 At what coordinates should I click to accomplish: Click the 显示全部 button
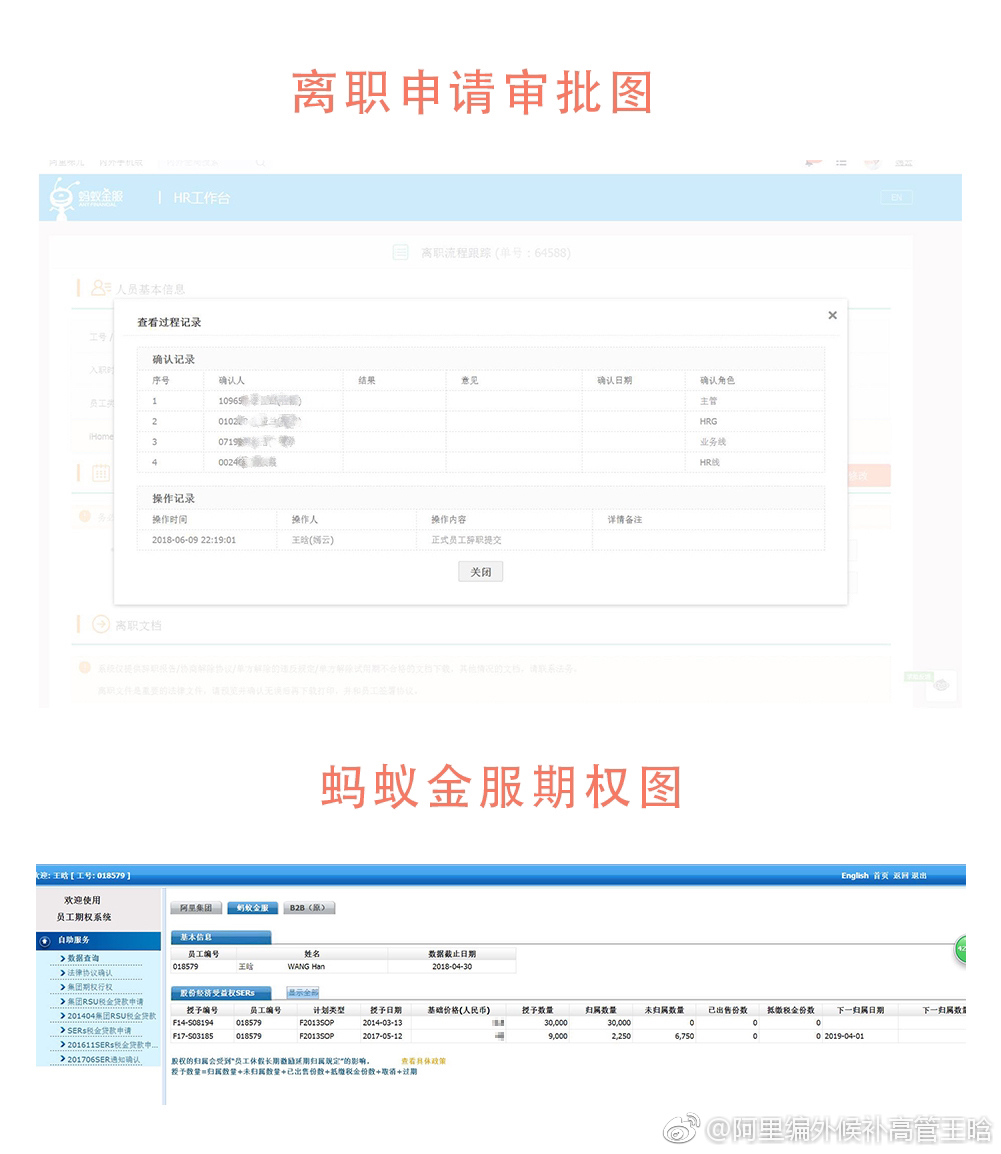pos(303,993)
